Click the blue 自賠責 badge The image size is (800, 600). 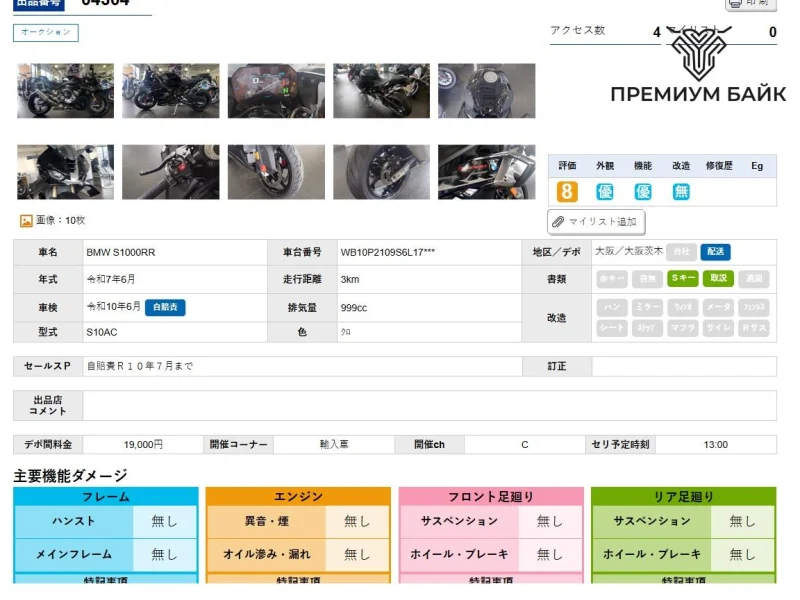click(165, 307)
